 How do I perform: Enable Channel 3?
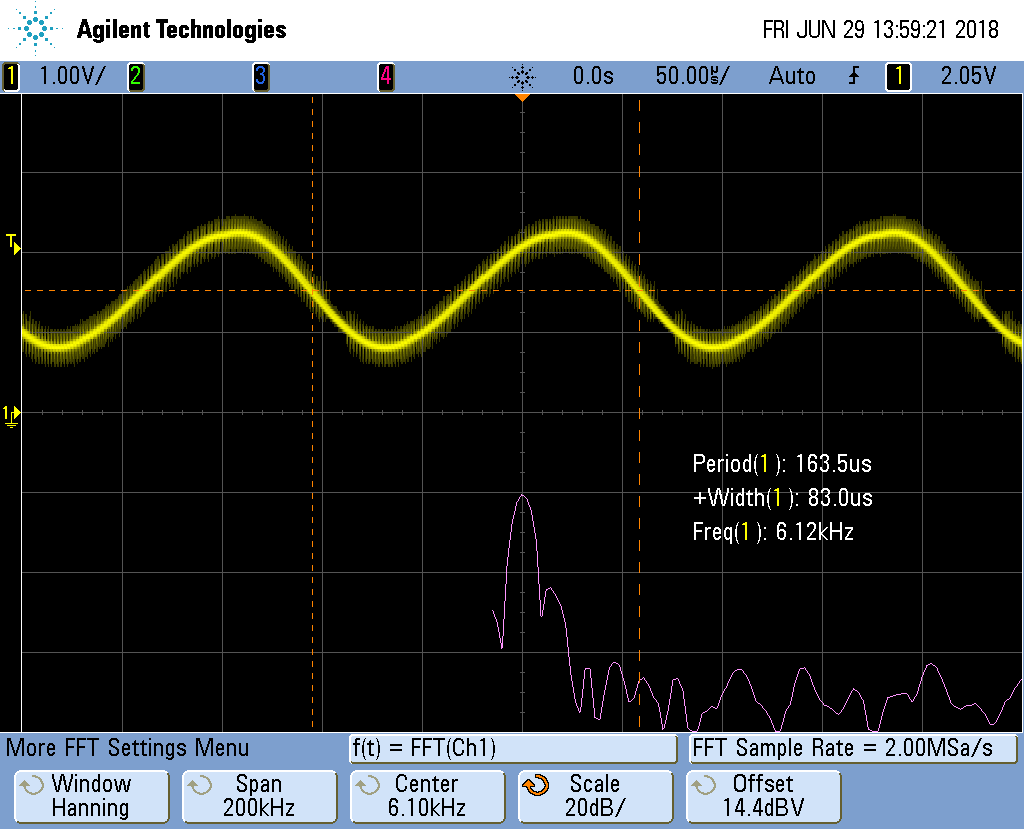(261, 76)
